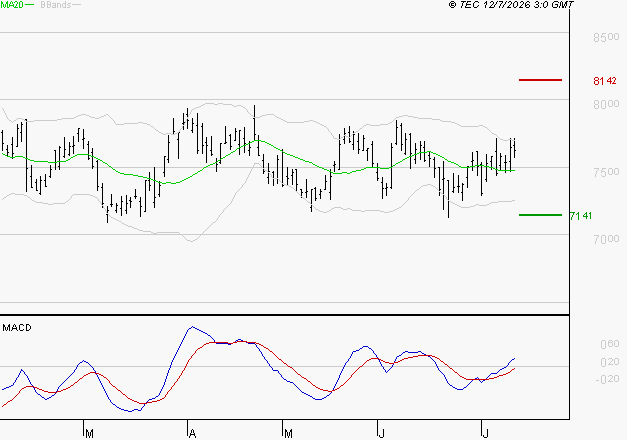Viewport: 627px width, 440px height.
Task: Click the green support line at 71.41
Action: (540, 215)
